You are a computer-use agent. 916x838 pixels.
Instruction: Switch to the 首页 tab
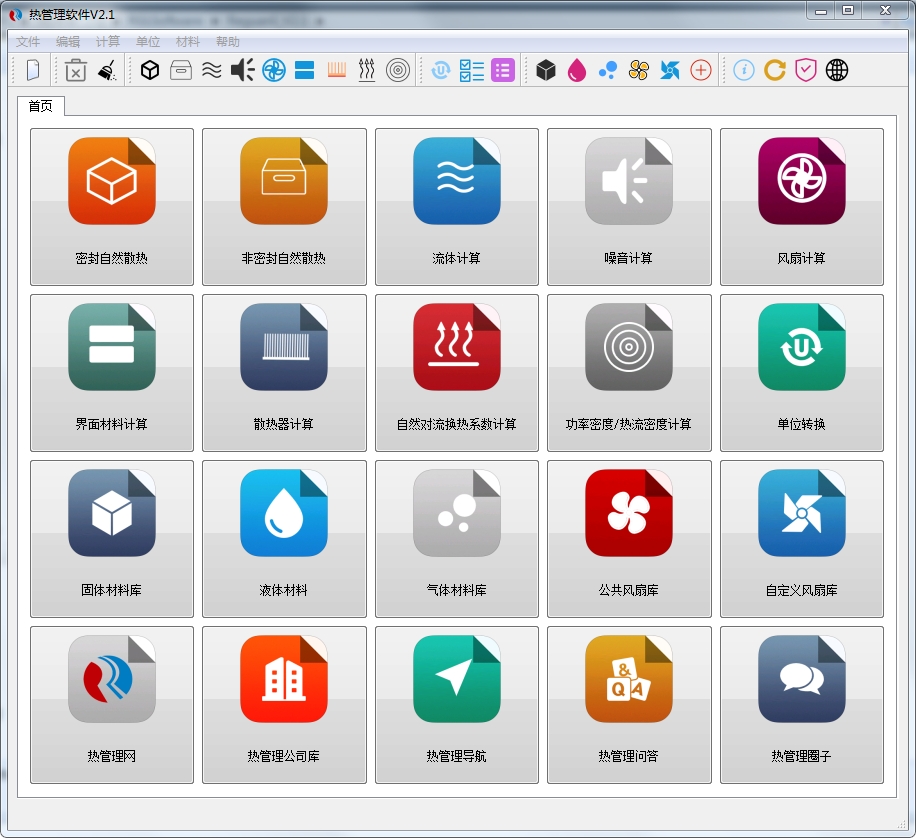pyautogui.click(x=41, y=105)
